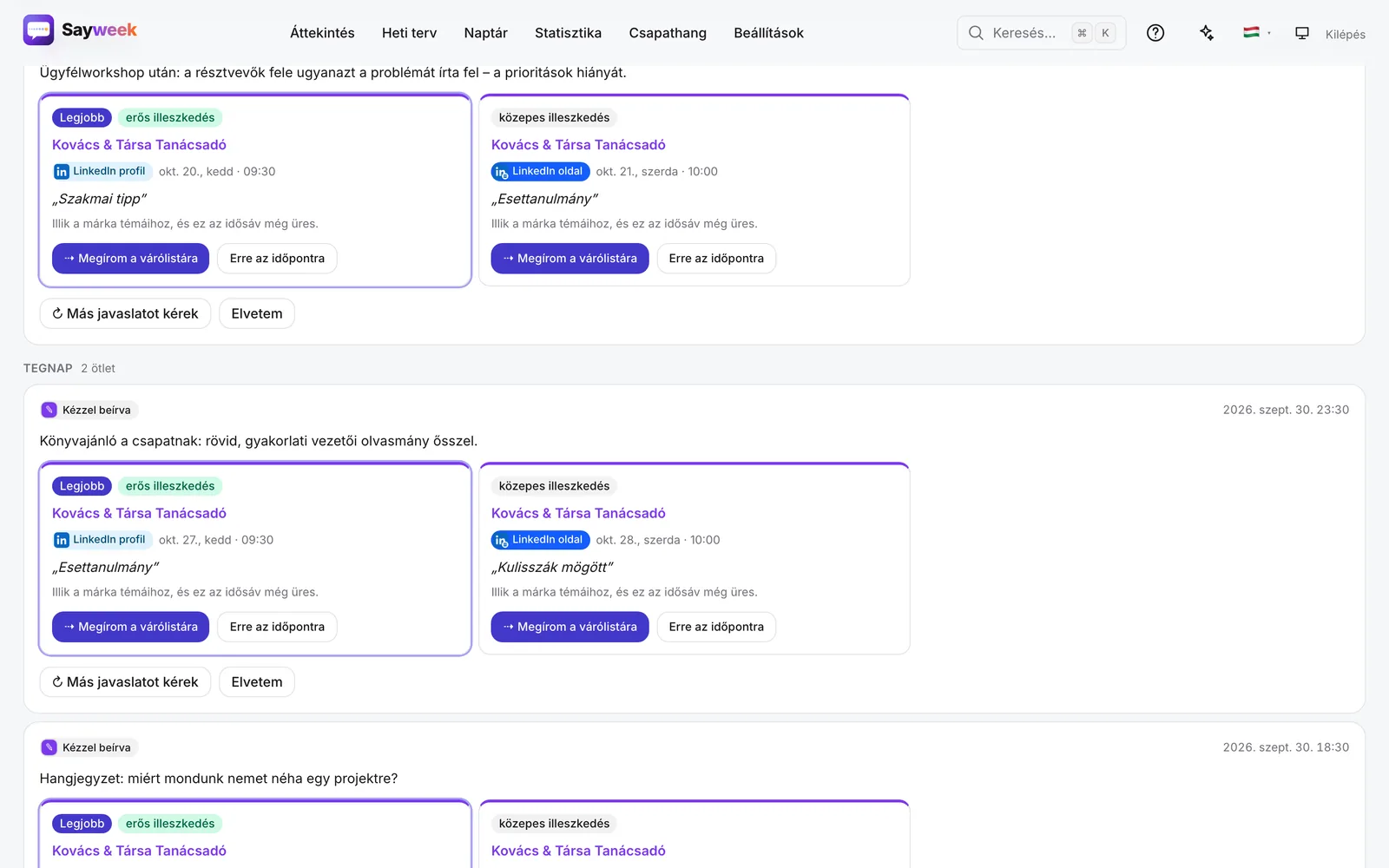Schedule okt. 27. Esettanulmány at that time

pyautogui.click(x=277, y=627)
